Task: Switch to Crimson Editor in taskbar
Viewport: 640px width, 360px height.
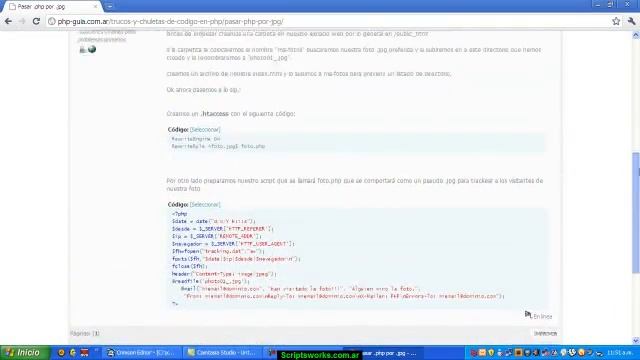Action: (x=141, y=353)
